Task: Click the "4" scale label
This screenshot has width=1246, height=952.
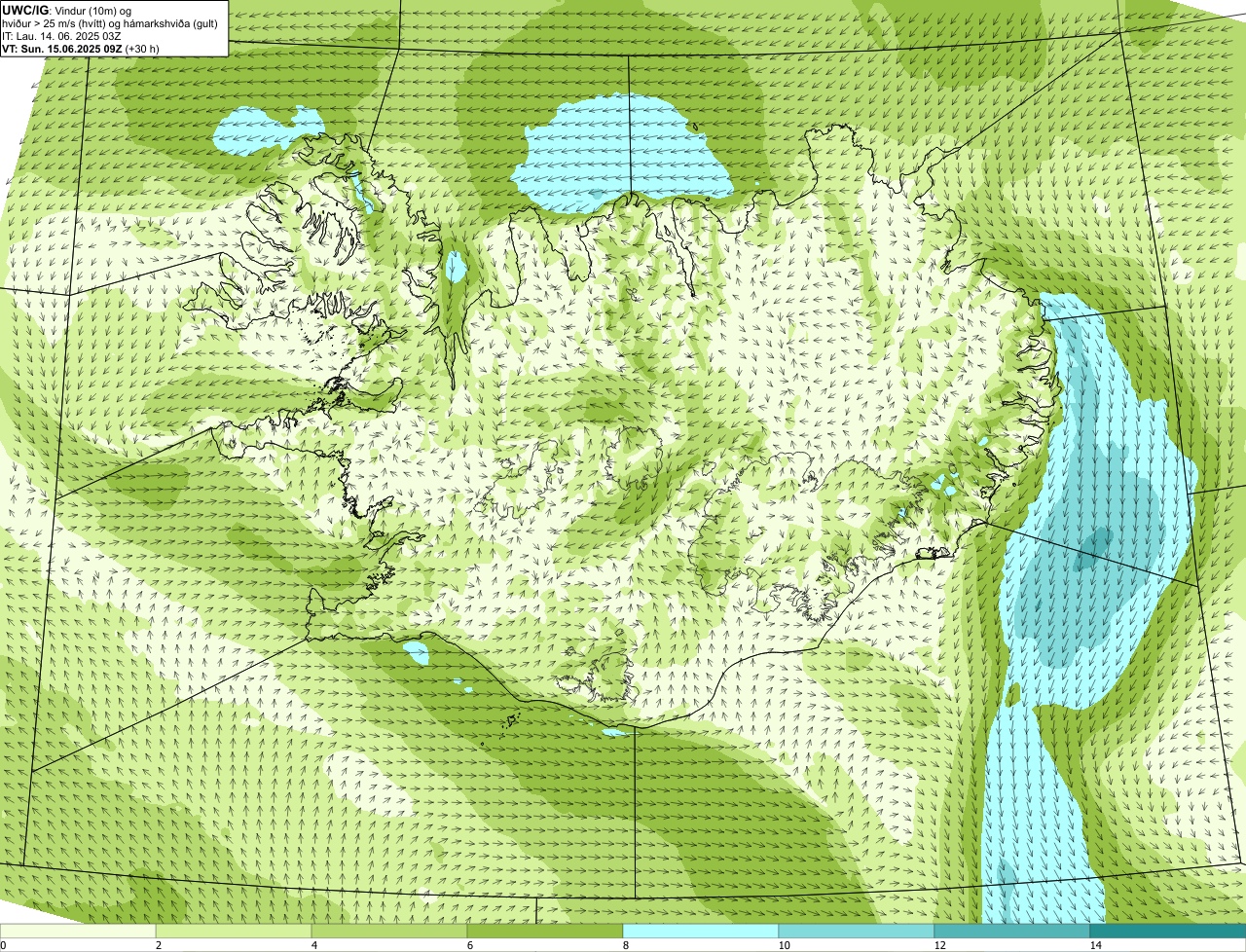Action: 312,945
